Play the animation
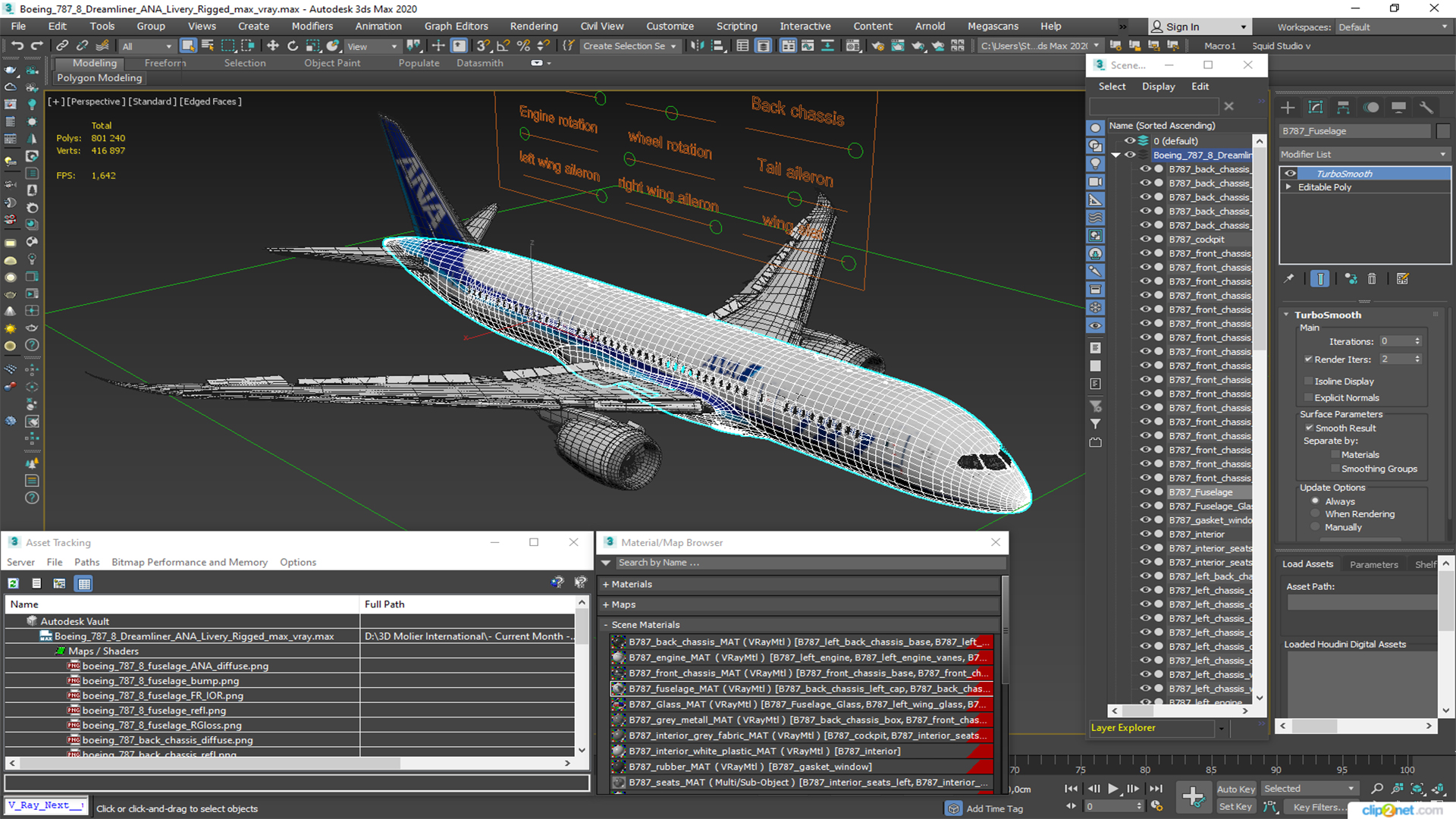Image resolution: width=1456 pixels, height=819 pixels. (1112, 789)
